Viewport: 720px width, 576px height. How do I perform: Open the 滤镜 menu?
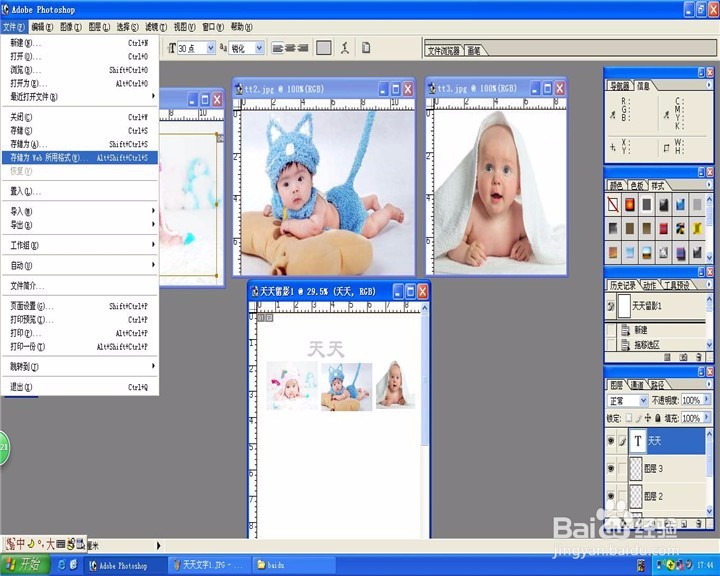[x=156, y=27]
